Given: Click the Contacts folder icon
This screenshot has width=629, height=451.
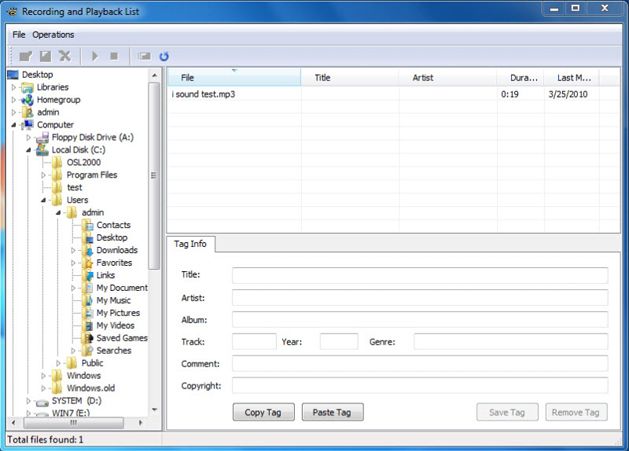Looking at the screenshot, I should click(87, 225).
